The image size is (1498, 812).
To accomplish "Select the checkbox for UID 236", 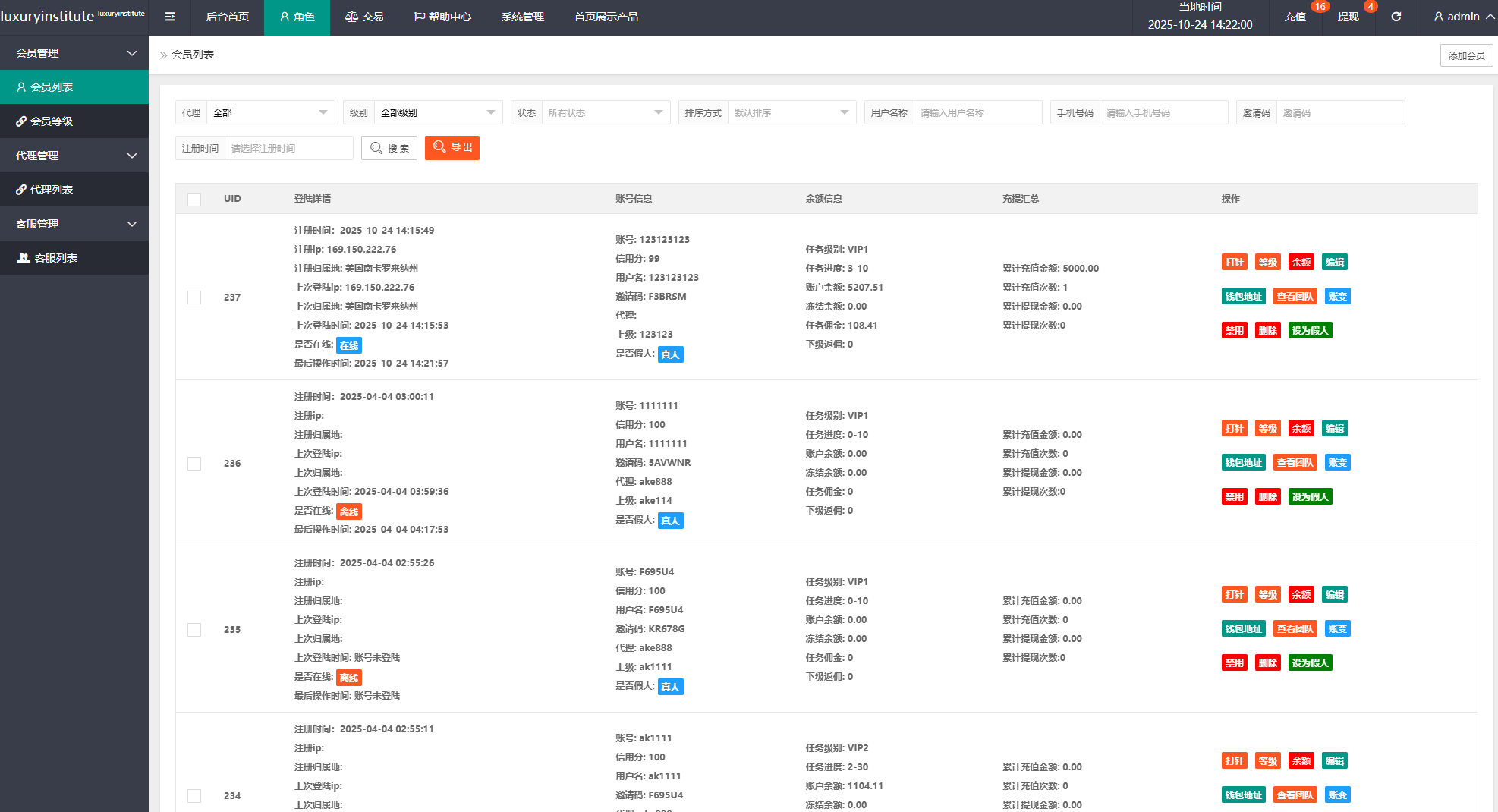I will (x=194, y=464).
